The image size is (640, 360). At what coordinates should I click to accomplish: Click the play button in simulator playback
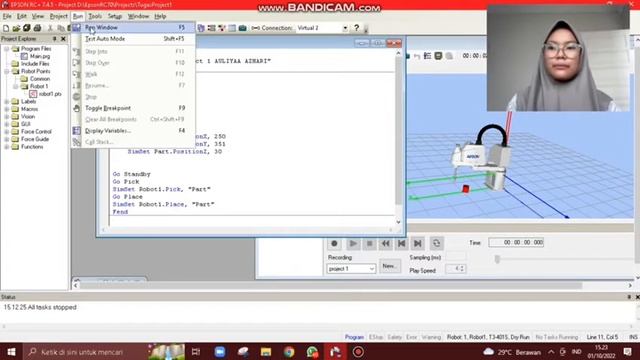pyautogui.click(x=353, y=243)
